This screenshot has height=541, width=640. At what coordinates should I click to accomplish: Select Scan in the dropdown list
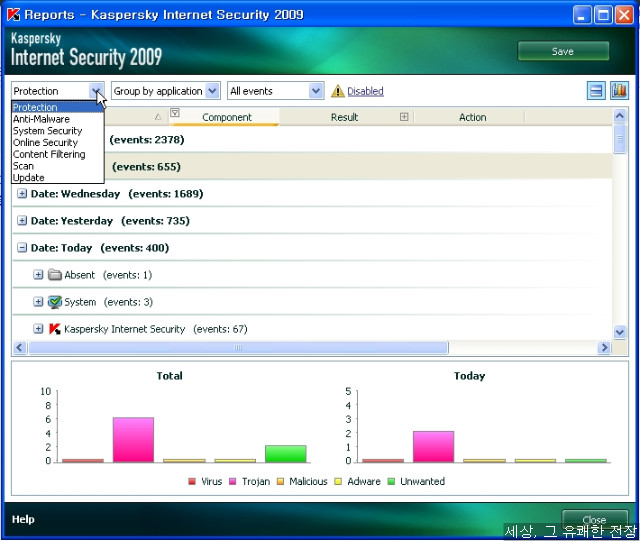click(58, 166)
